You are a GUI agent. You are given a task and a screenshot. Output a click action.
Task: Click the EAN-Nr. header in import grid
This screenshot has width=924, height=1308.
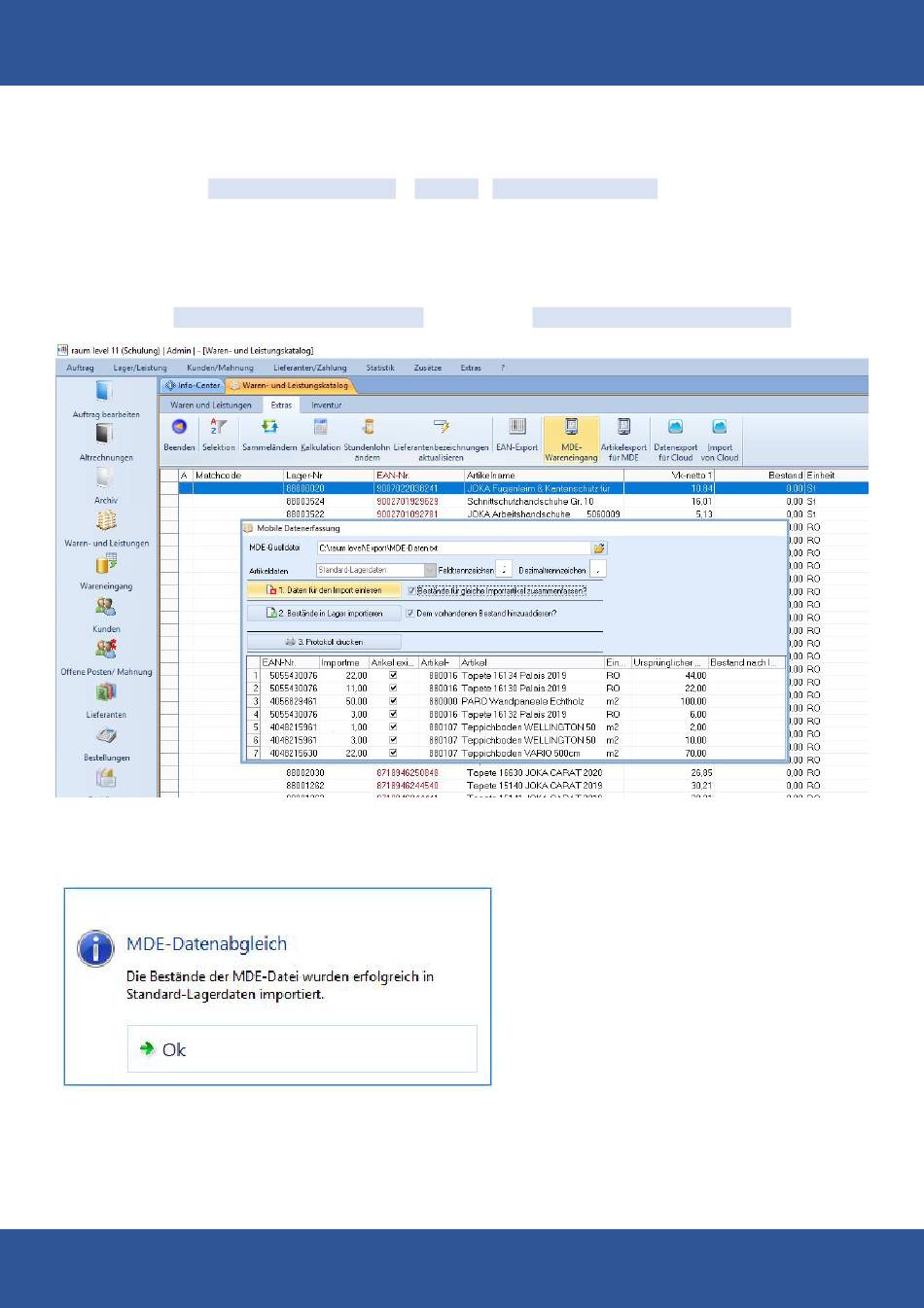[x=289, y=662]
